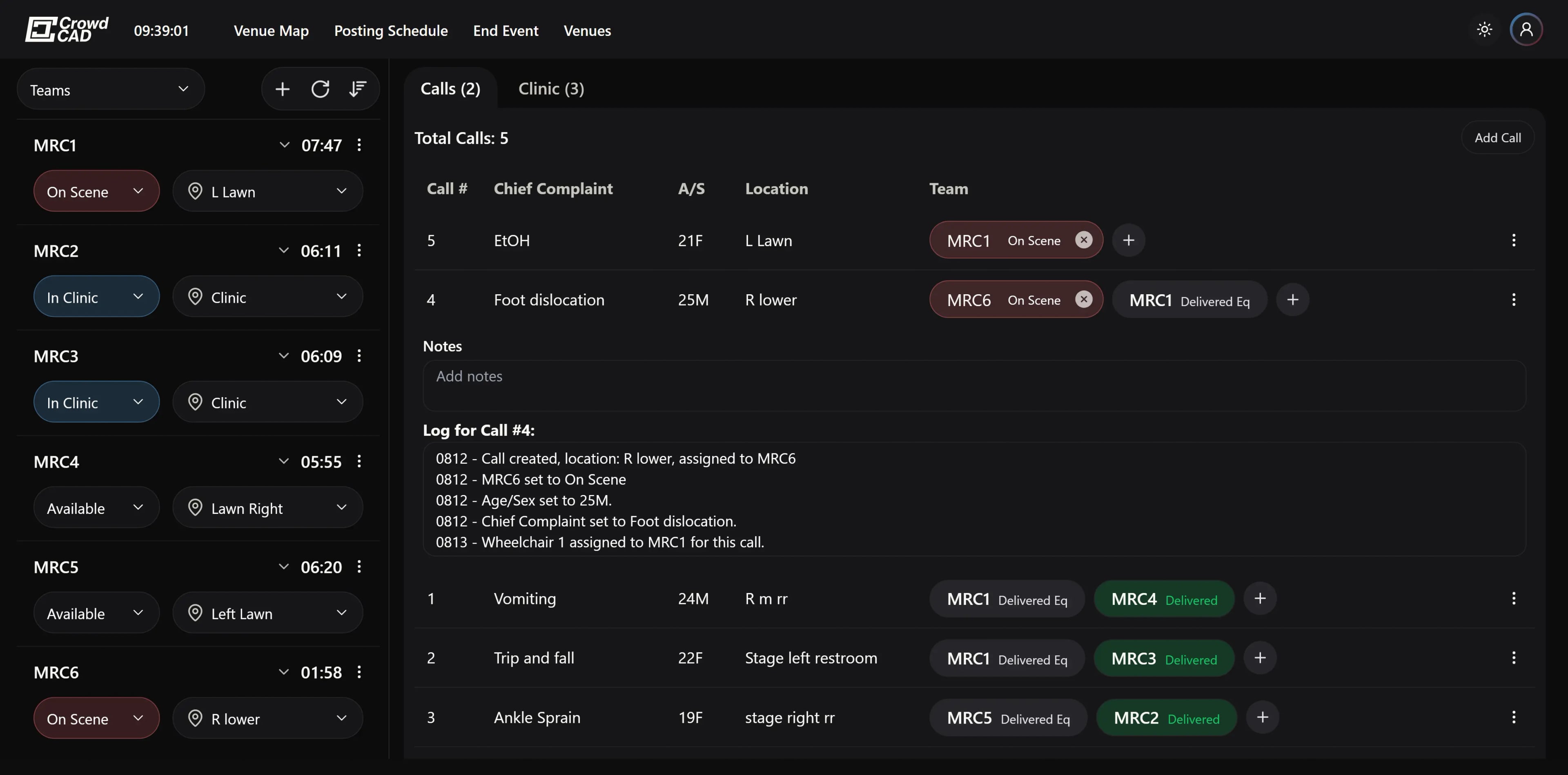Open MRC3 team options kebab menu
Screen dimensions: 1568x775
click(x=359, y=355)
